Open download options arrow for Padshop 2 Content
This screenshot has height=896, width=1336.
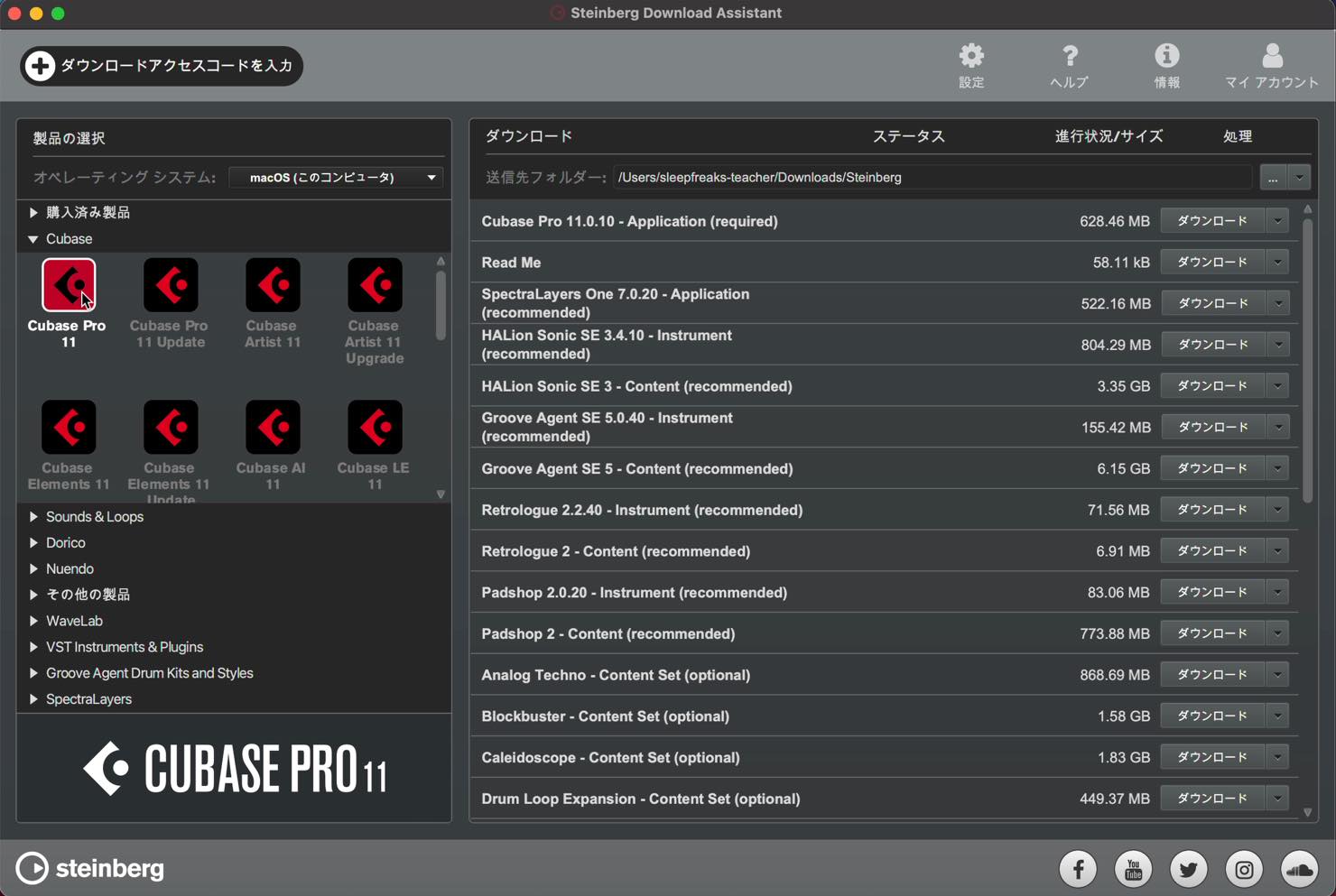tap(1277, 633)
